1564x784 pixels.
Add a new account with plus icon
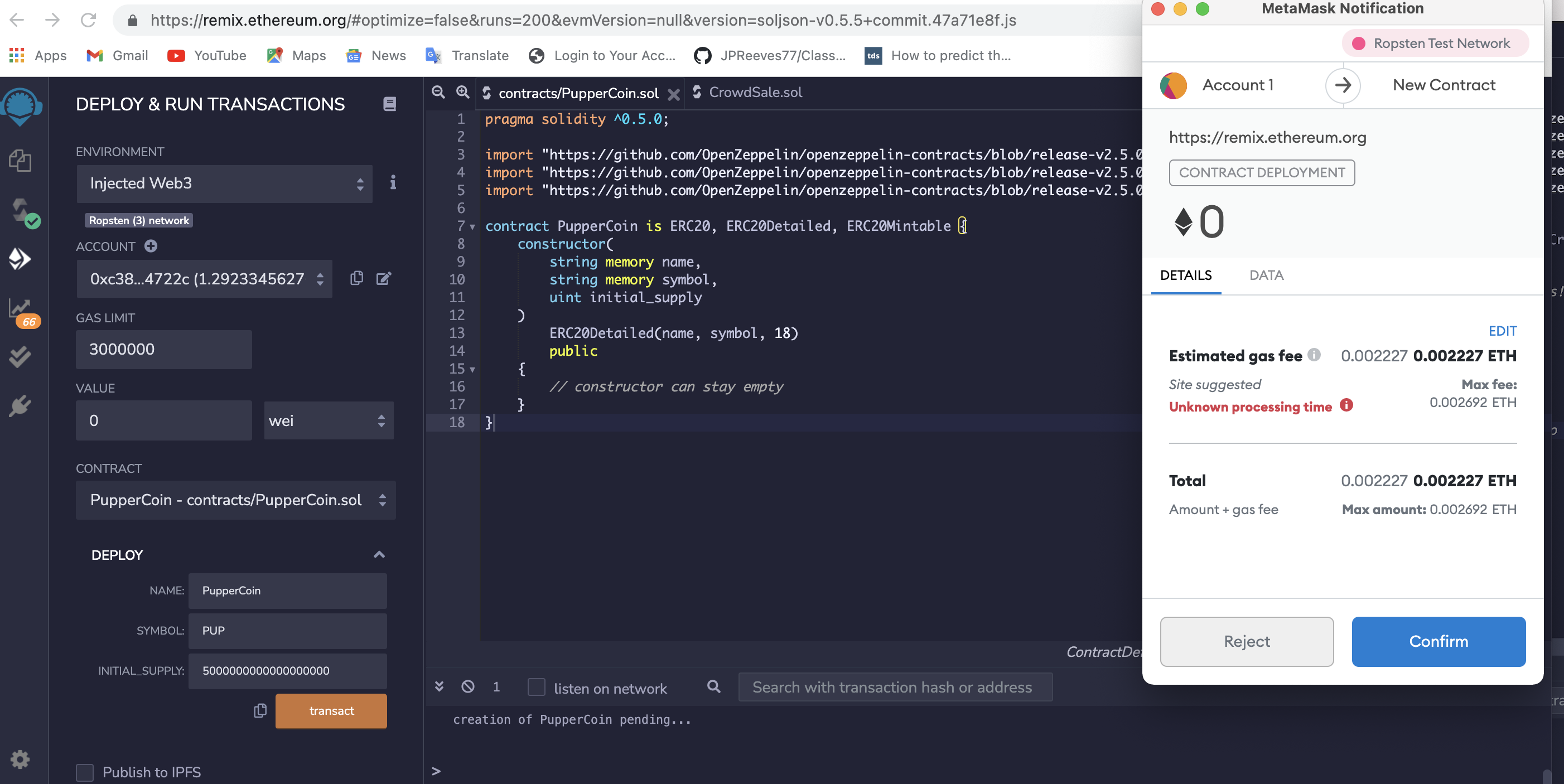click(151, 246)
